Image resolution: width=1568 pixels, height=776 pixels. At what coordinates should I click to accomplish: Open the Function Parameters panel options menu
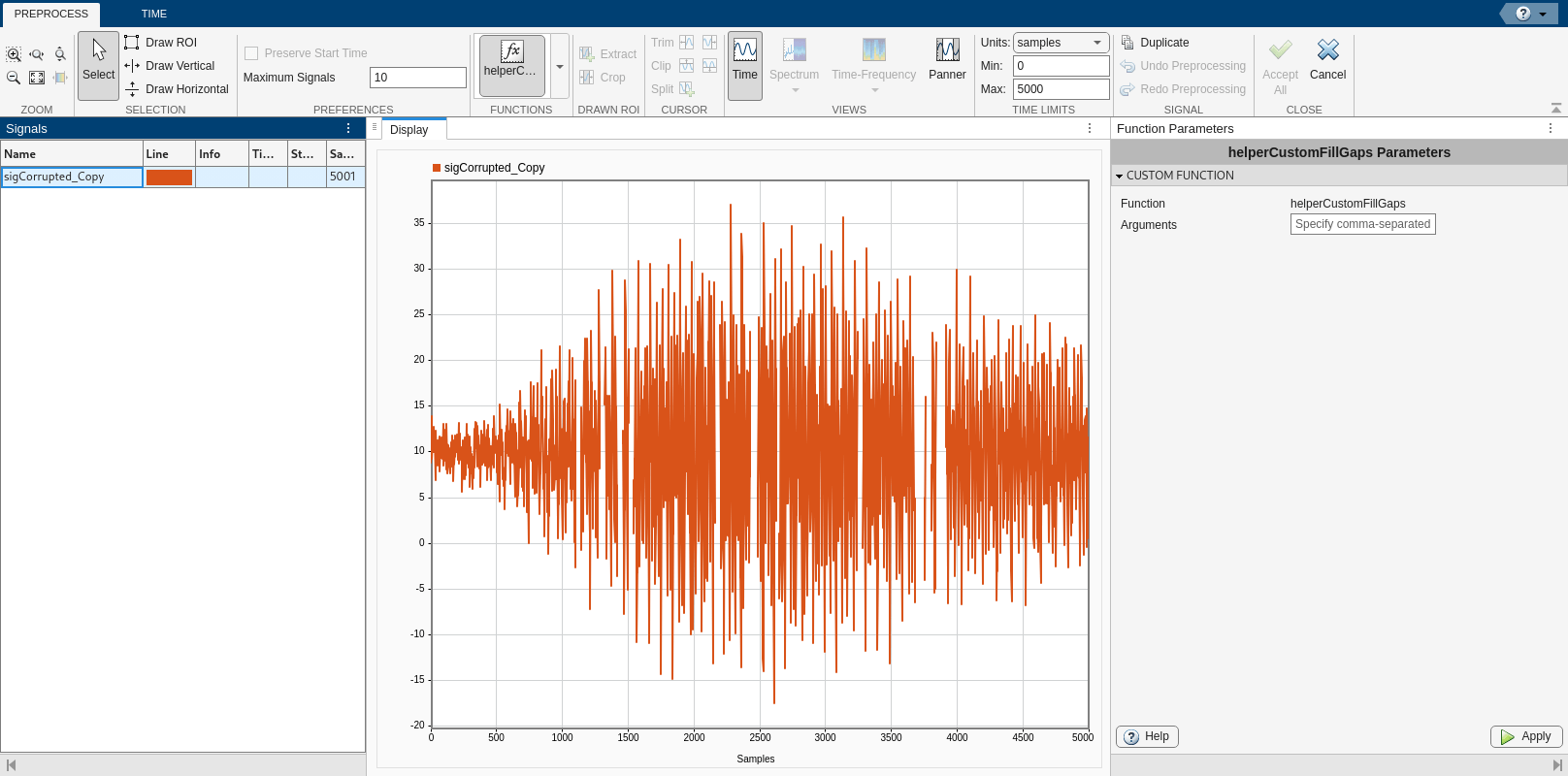click(1551, 128)
